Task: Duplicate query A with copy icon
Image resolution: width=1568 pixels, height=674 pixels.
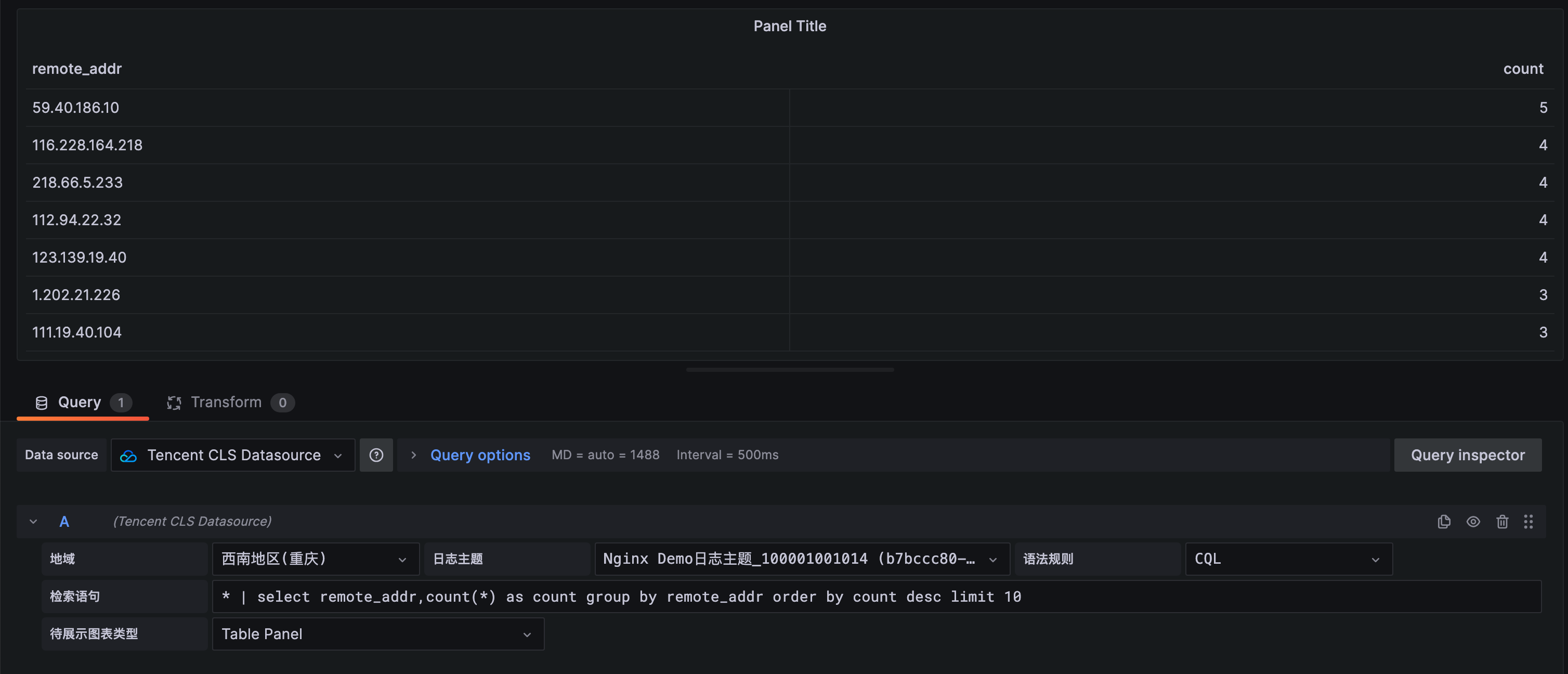Action: 1443,522
